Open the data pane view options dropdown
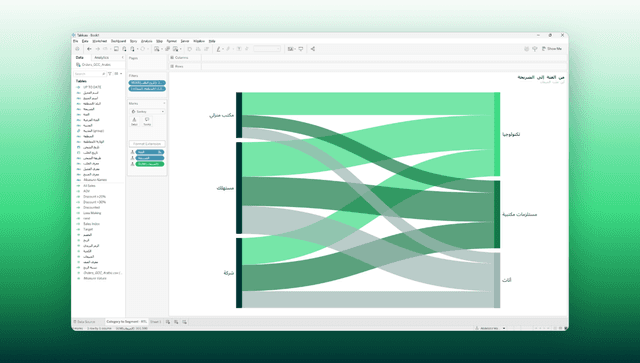Image resolution: width=640 pixels, height=363 pixels. pos(118,73)
